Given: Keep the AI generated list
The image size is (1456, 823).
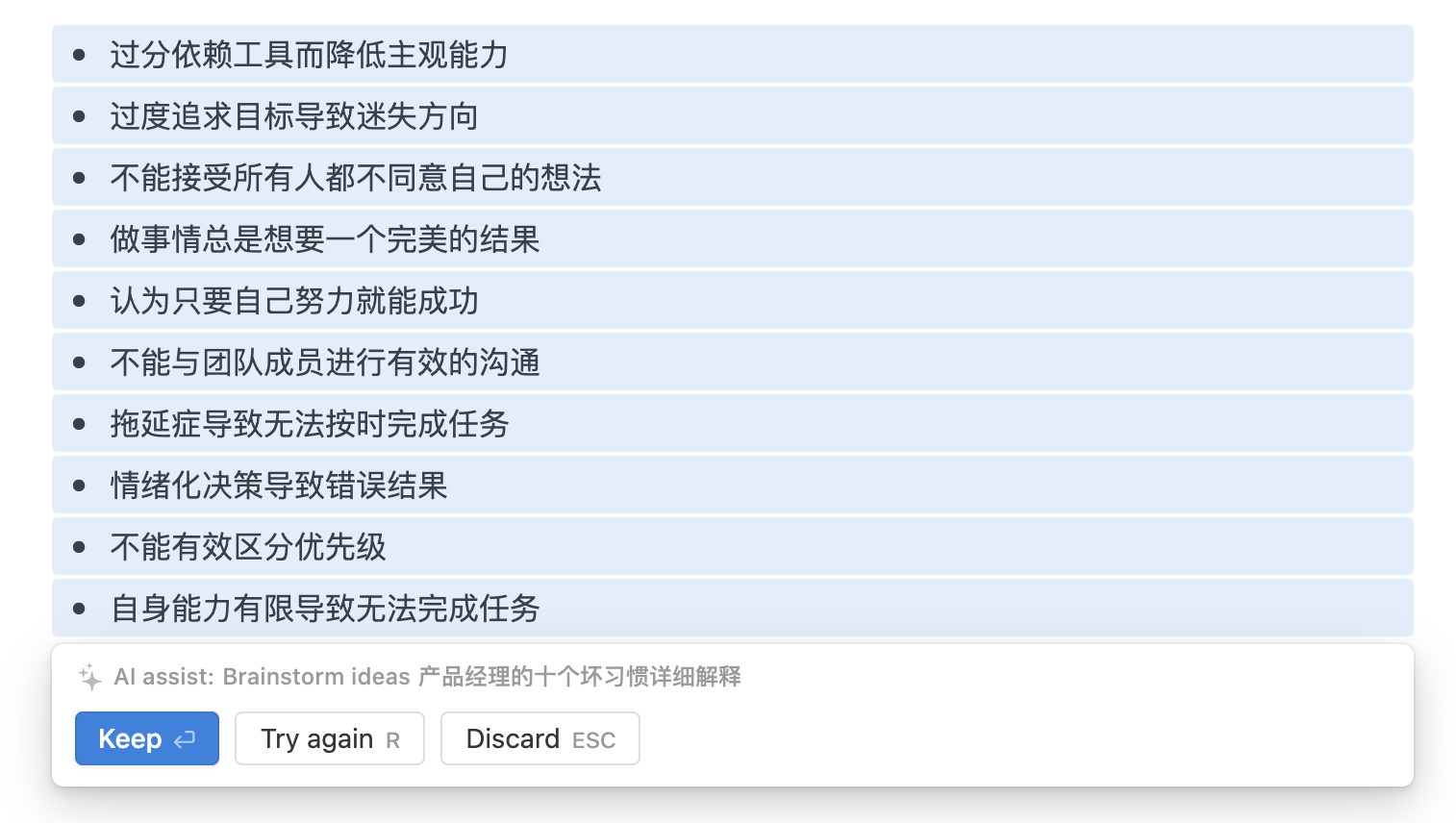Looking at the screenshot, I should point(146,738).
